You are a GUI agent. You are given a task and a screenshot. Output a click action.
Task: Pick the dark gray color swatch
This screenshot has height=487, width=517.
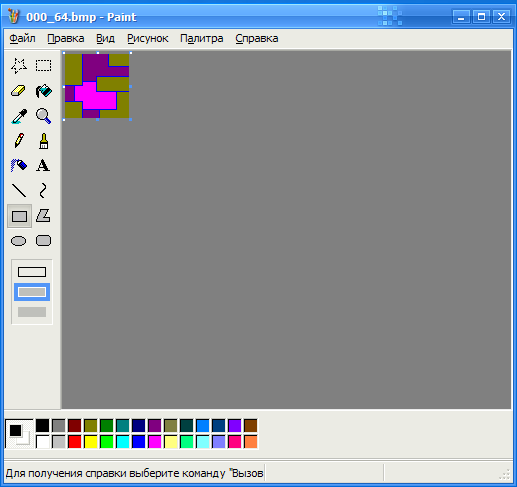(x=59, y=426)
